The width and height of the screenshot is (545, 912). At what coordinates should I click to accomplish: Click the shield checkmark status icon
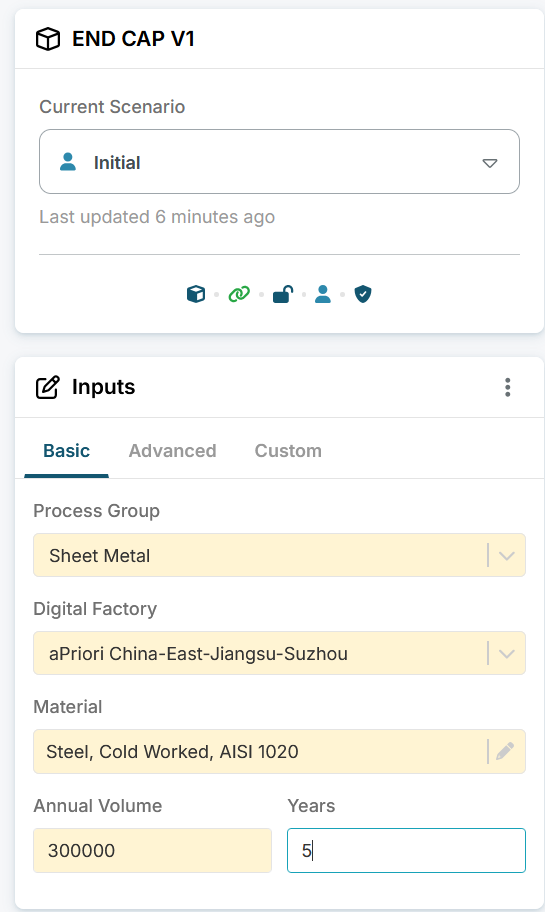(x=363, y=294)
